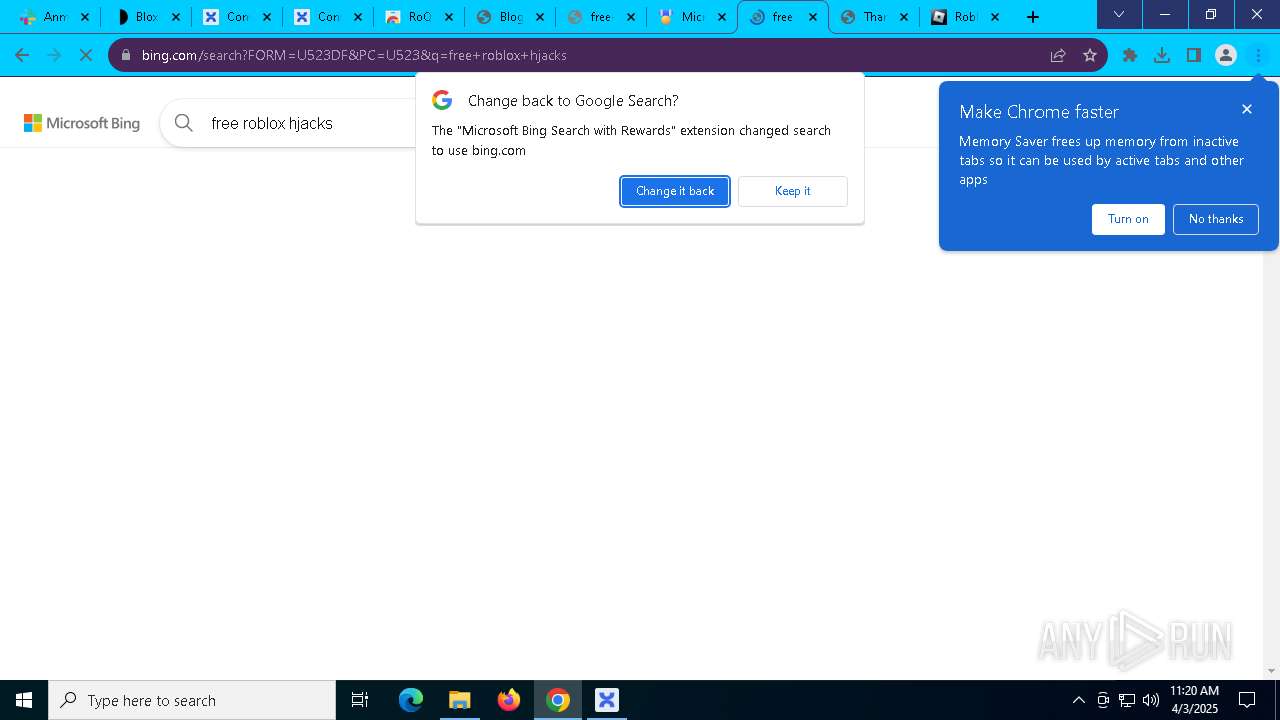The height and width of the screenshot is (720, 1280).
Task: Click the browser address bar URL
Action: pyautogui.click(x=354, y=55)
